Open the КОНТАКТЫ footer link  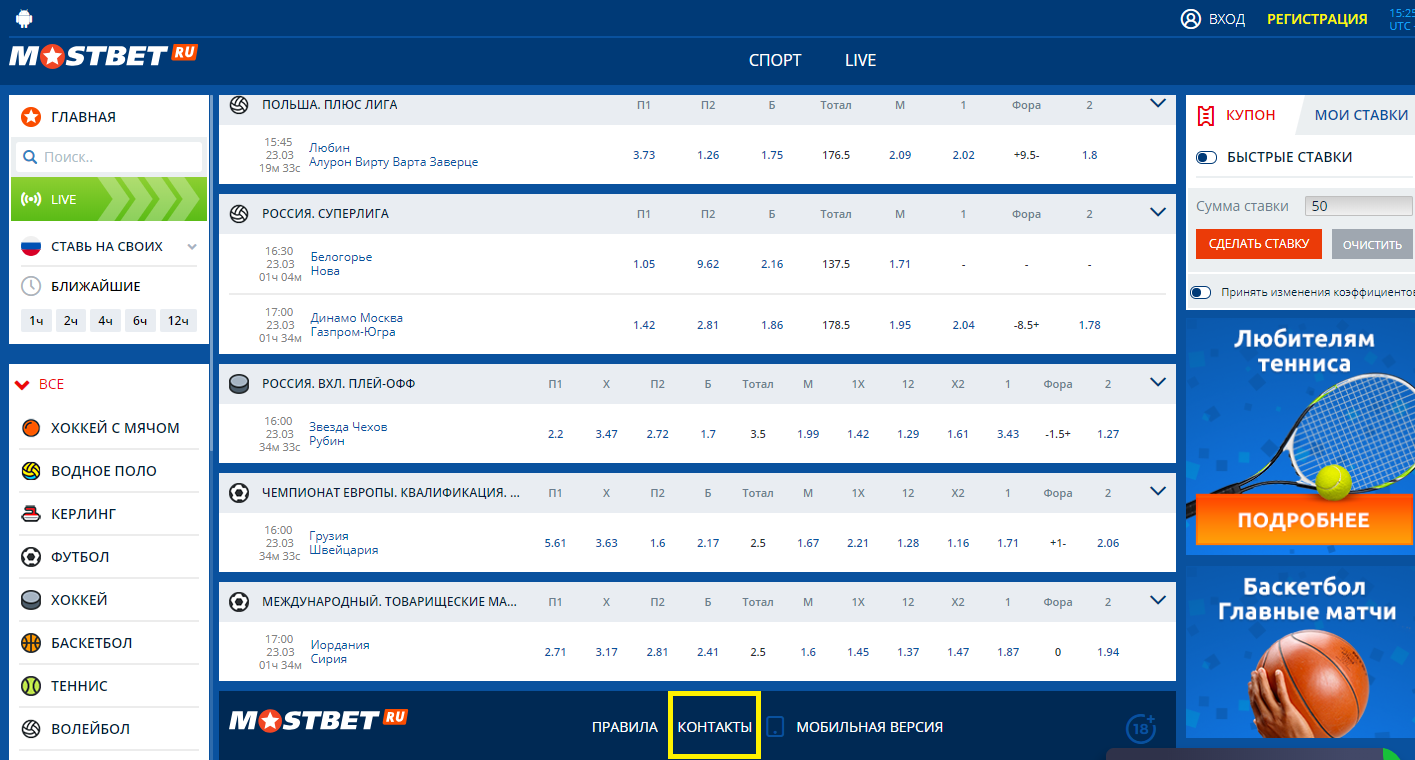pos(714,727)
